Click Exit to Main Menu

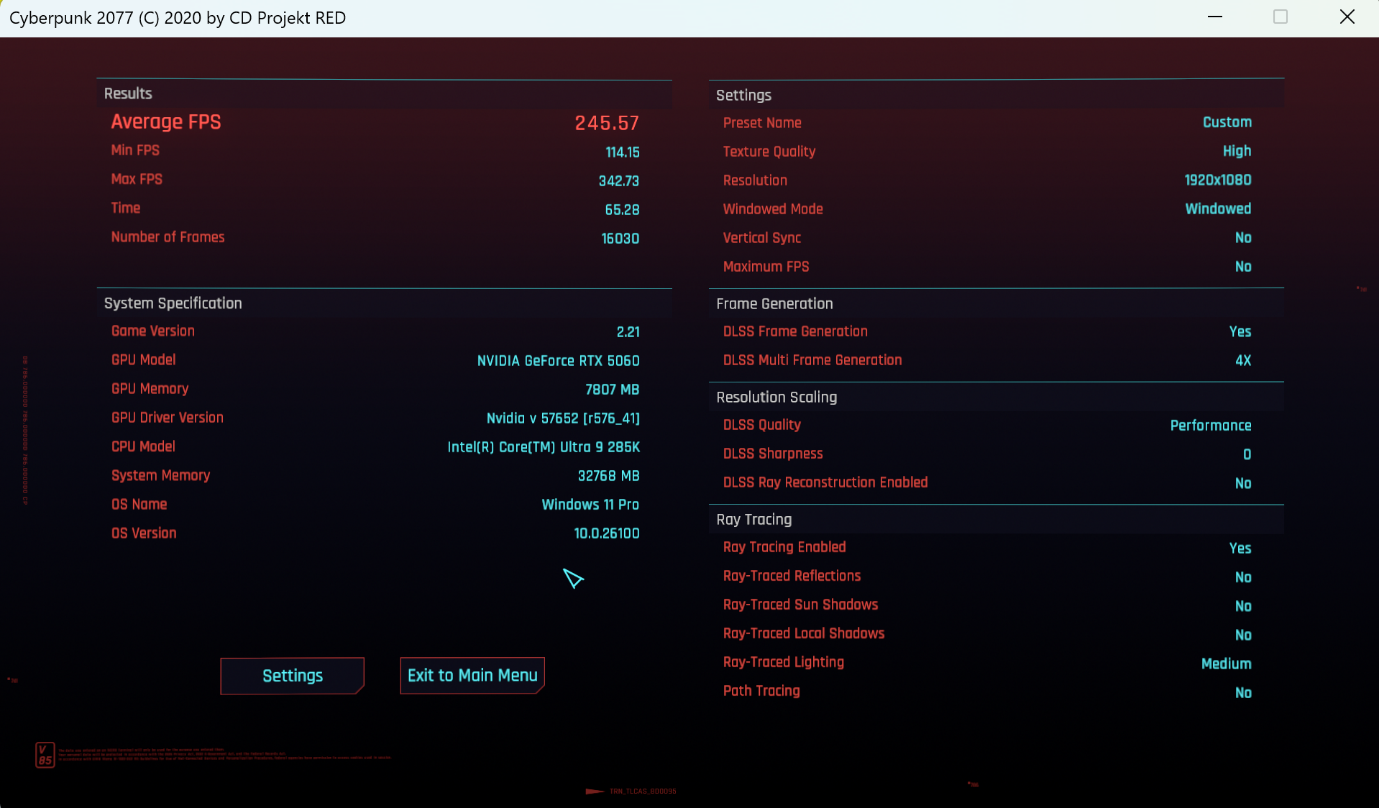point(472,676)
